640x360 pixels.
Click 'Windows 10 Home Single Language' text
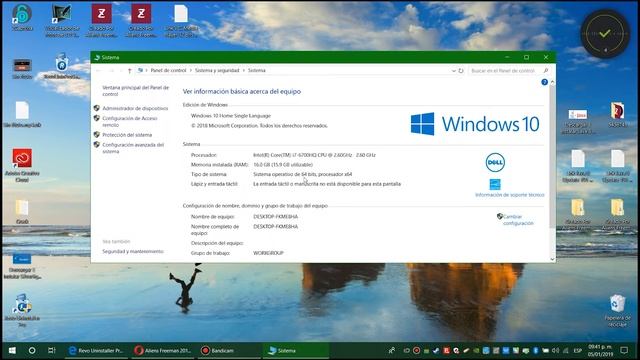[231, 116]
